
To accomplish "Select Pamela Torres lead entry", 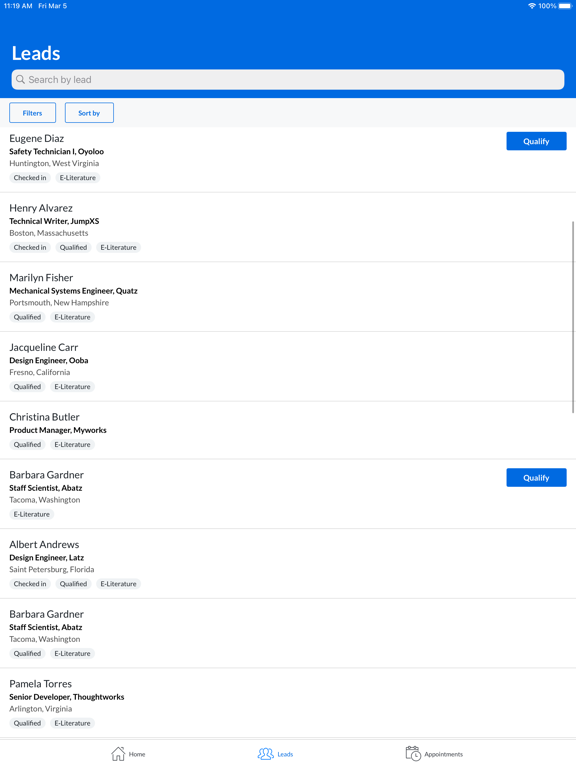I will pyautogui.click(x=288, y=703).
